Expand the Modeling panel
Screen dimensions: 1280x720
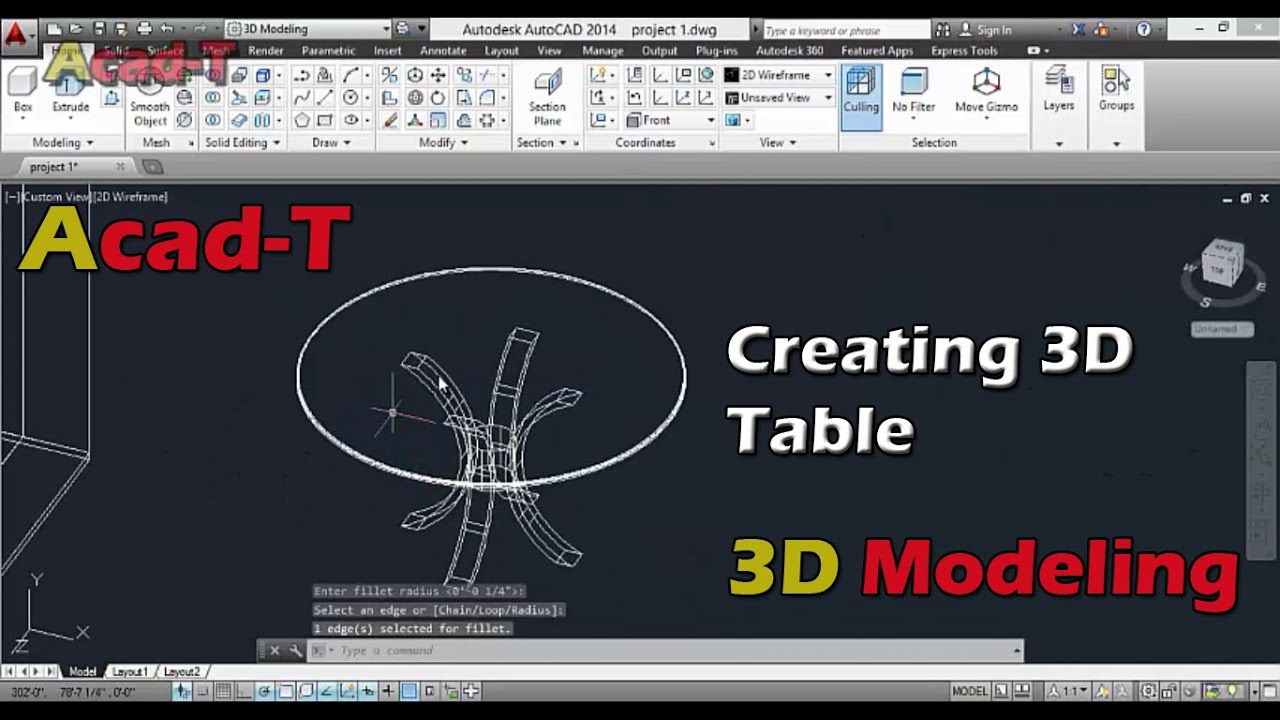[63, 143]
